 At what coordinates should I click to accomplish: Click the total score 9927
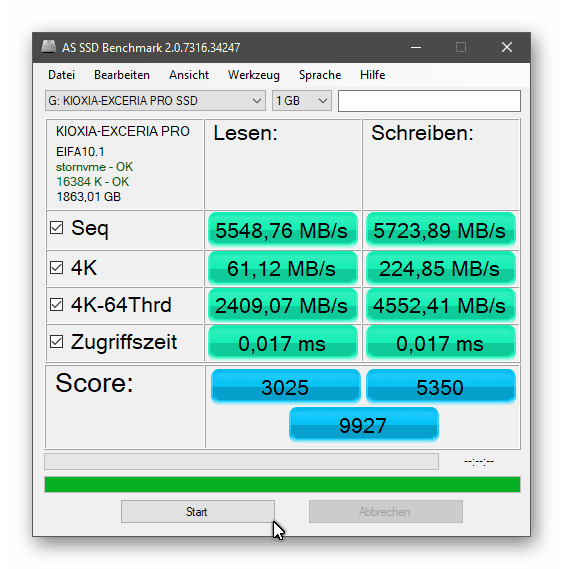tap(363, 425)
